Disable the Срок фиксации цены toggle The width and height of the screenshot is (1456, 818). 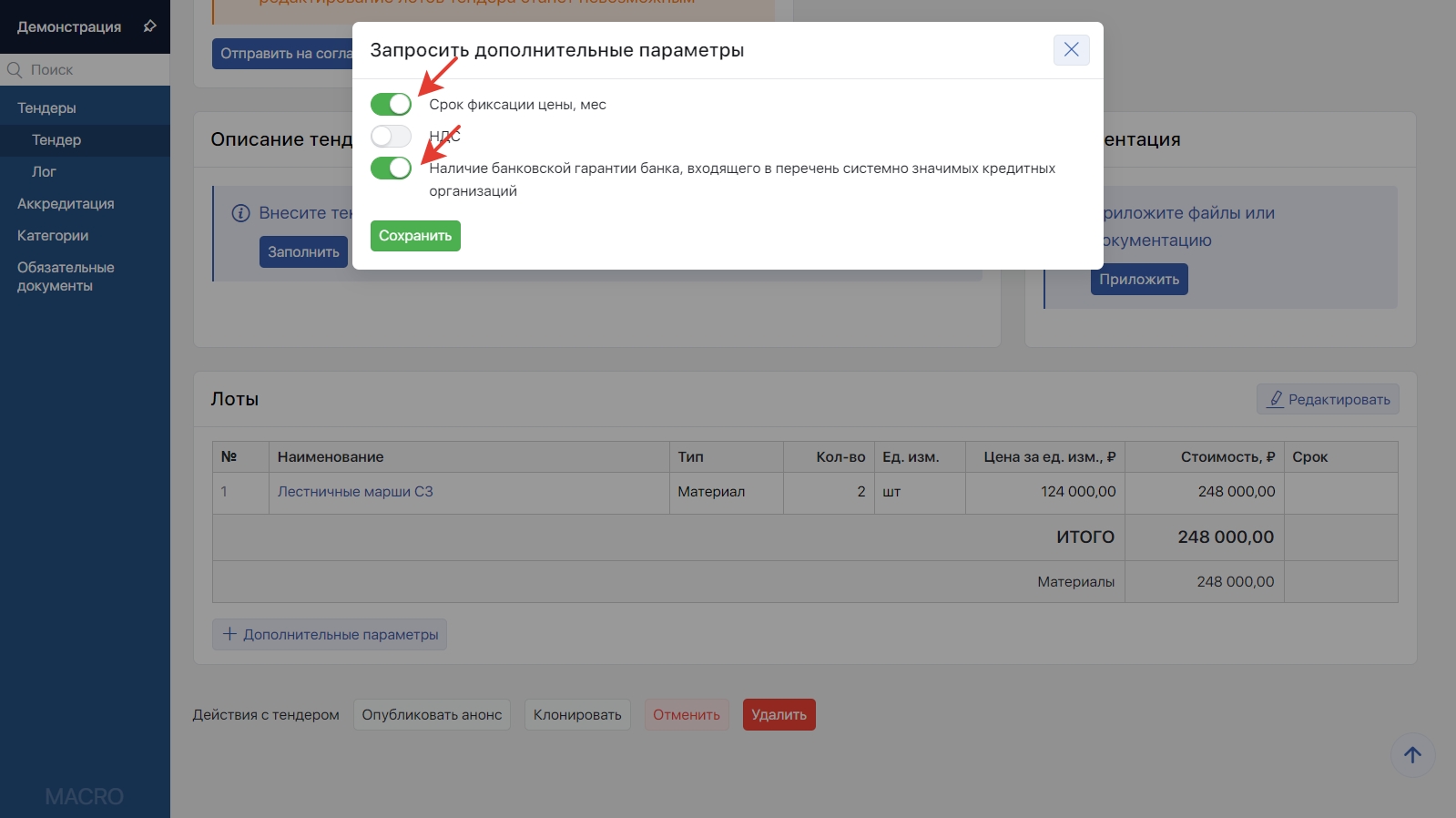click(391, 105)
